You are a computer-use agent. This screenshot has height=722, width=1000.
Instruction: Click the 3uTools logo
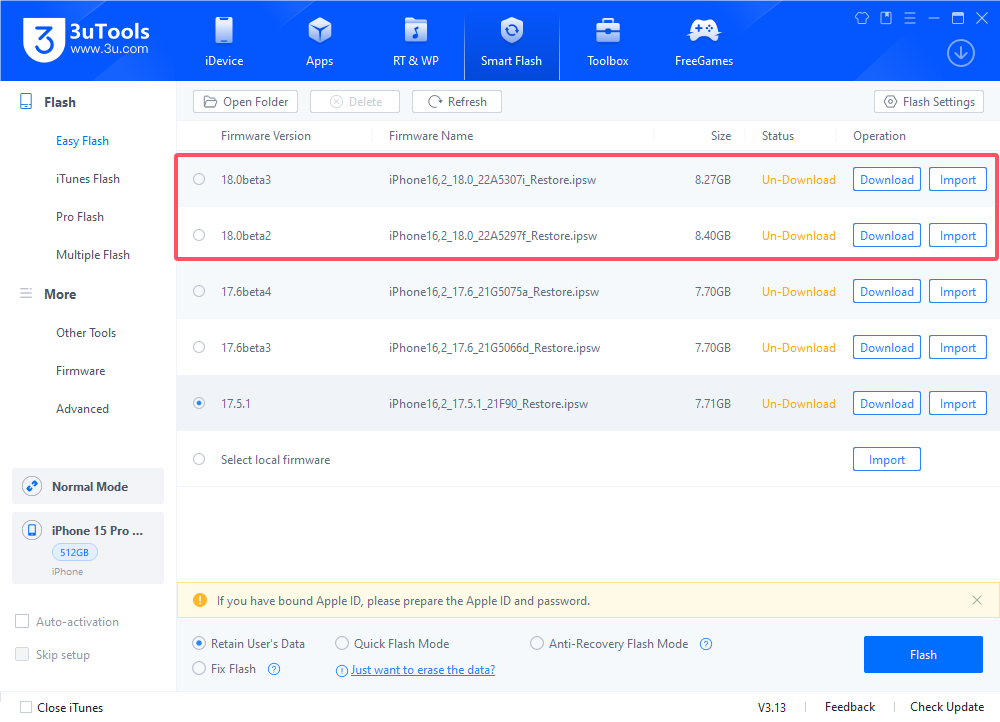coord(86,40)
